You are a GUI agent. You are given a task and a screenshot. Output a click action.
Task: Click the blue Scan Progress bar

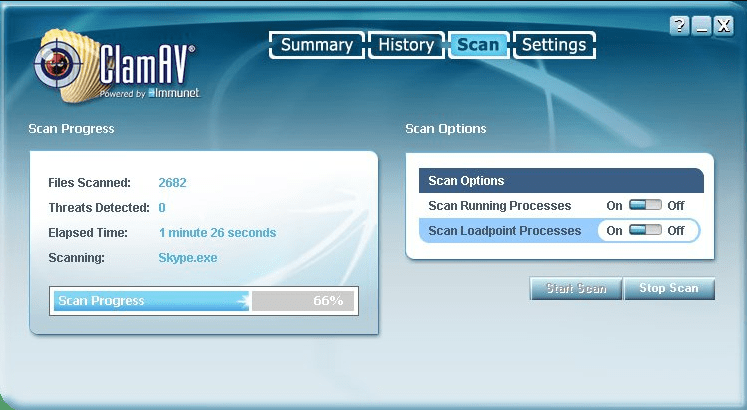(150, 300)
